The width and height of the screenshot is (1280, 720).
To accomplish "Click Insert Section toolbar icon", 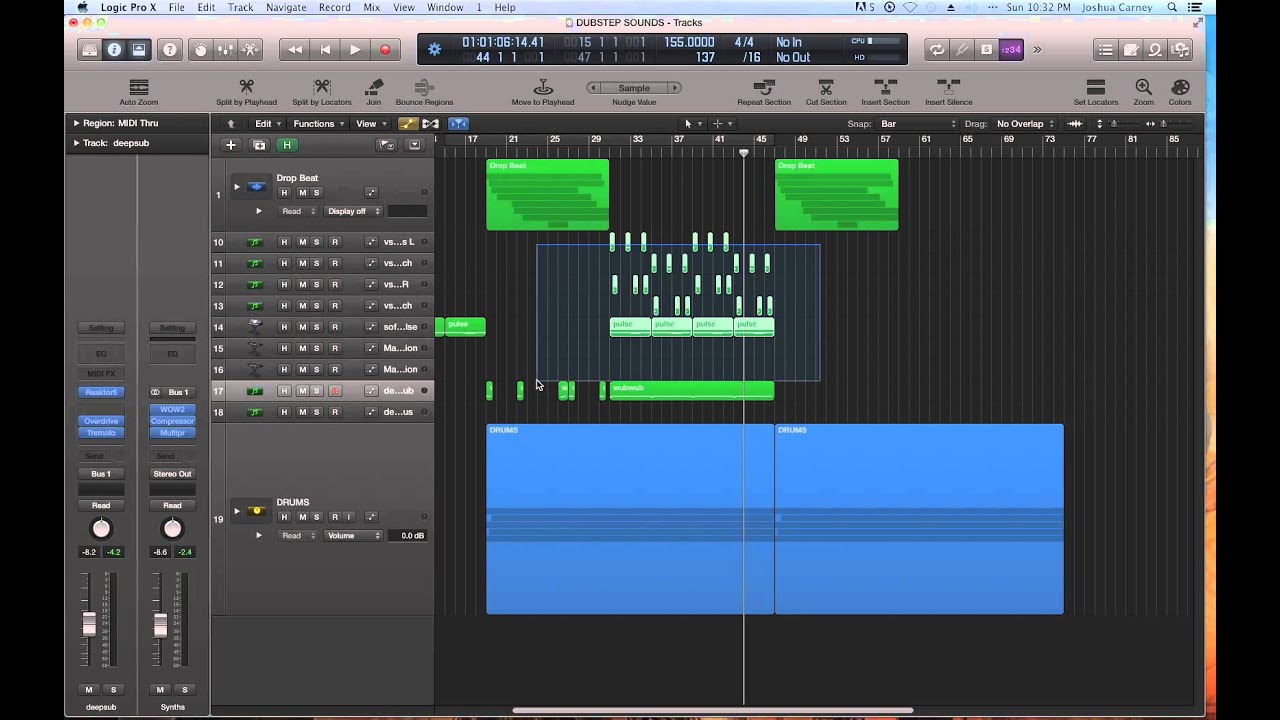I will coord(885,88).
